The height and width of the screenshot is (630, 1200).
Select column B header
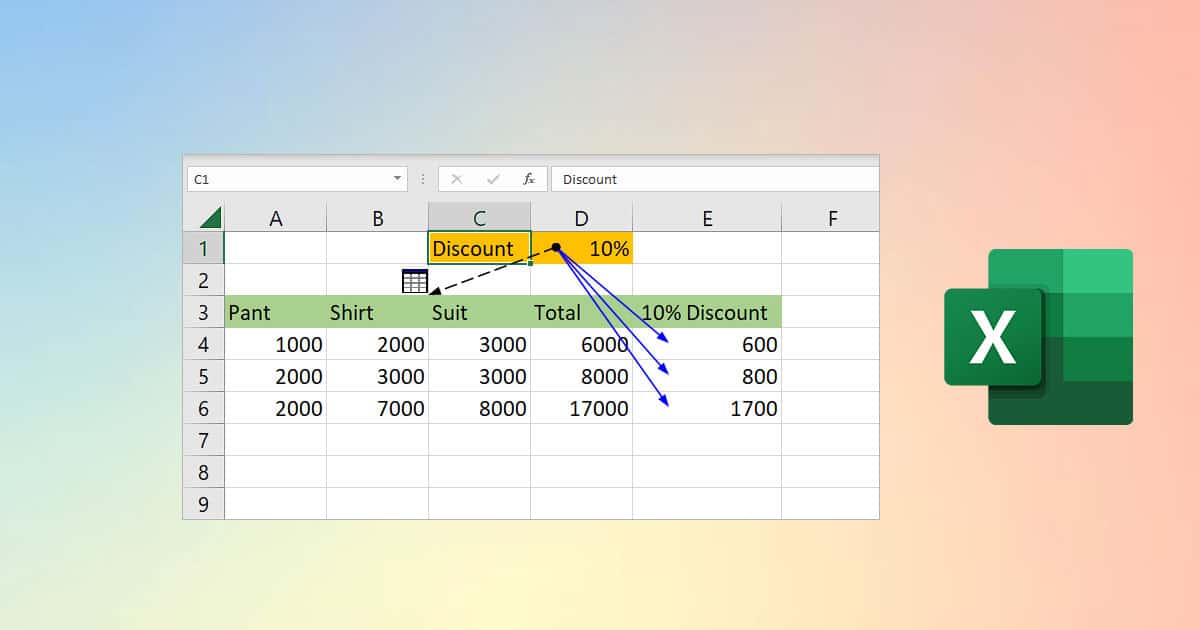(378, 218)
